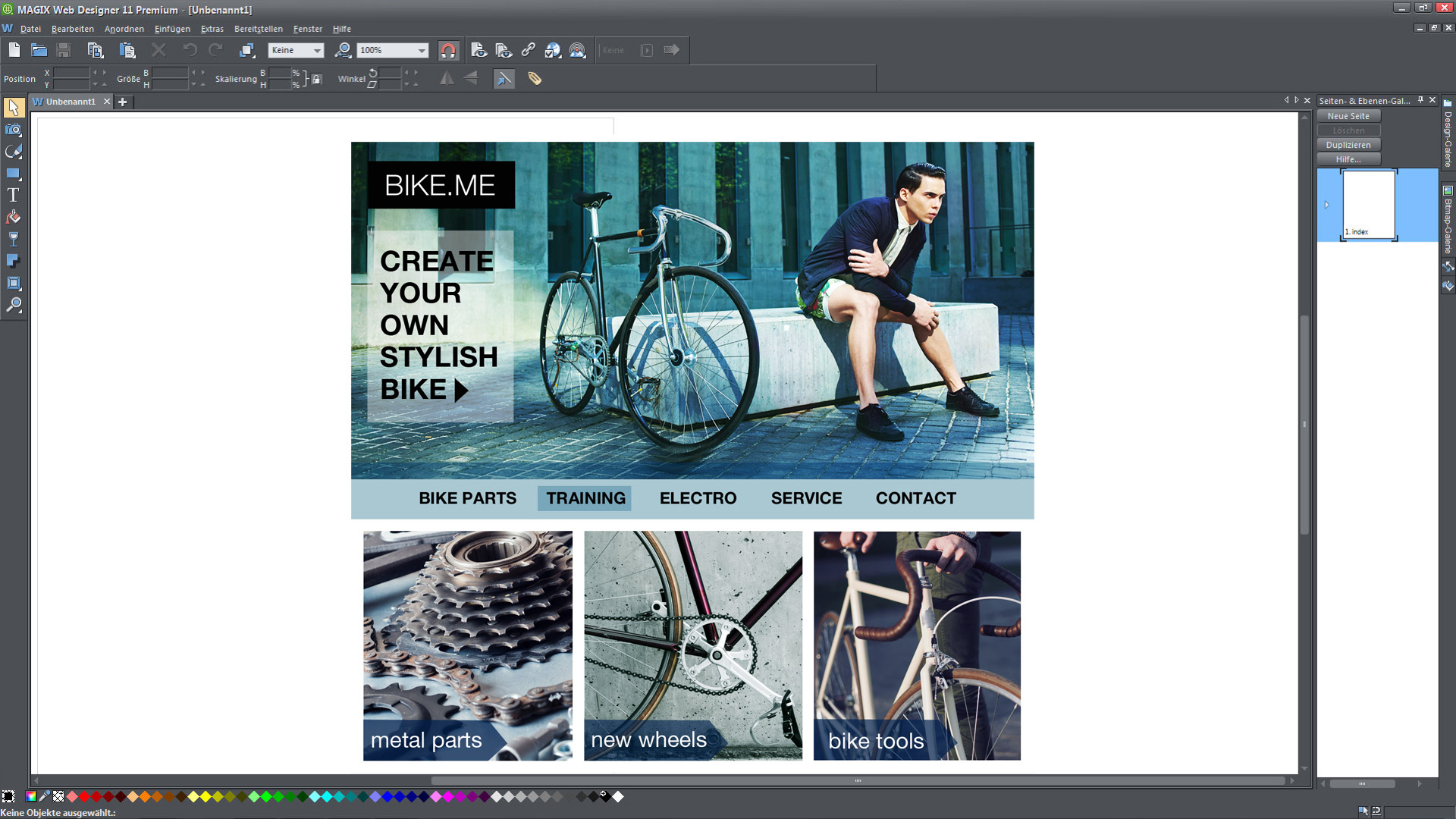
Task: Open the 100% zoom level dropdown
Action: click(422, 50)
